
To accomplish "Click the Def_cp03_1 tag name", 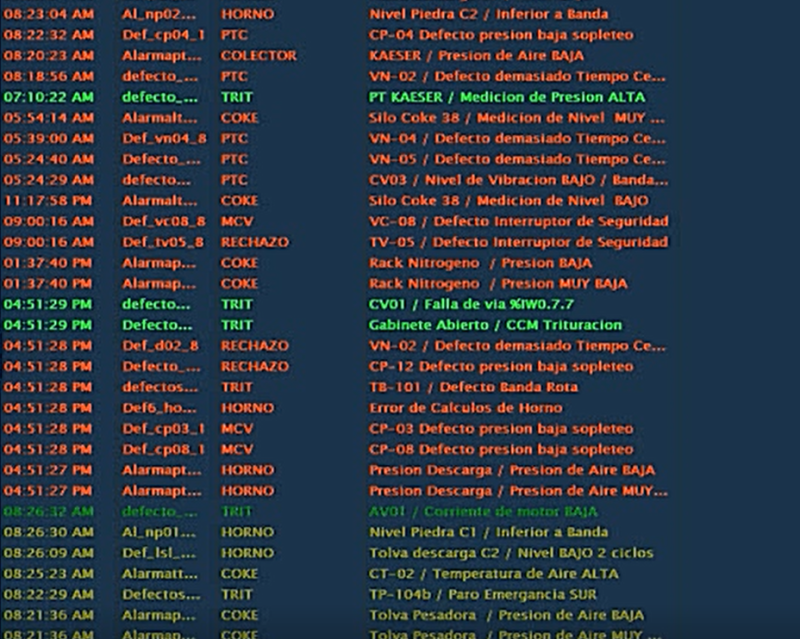I will tap(164, 428).
